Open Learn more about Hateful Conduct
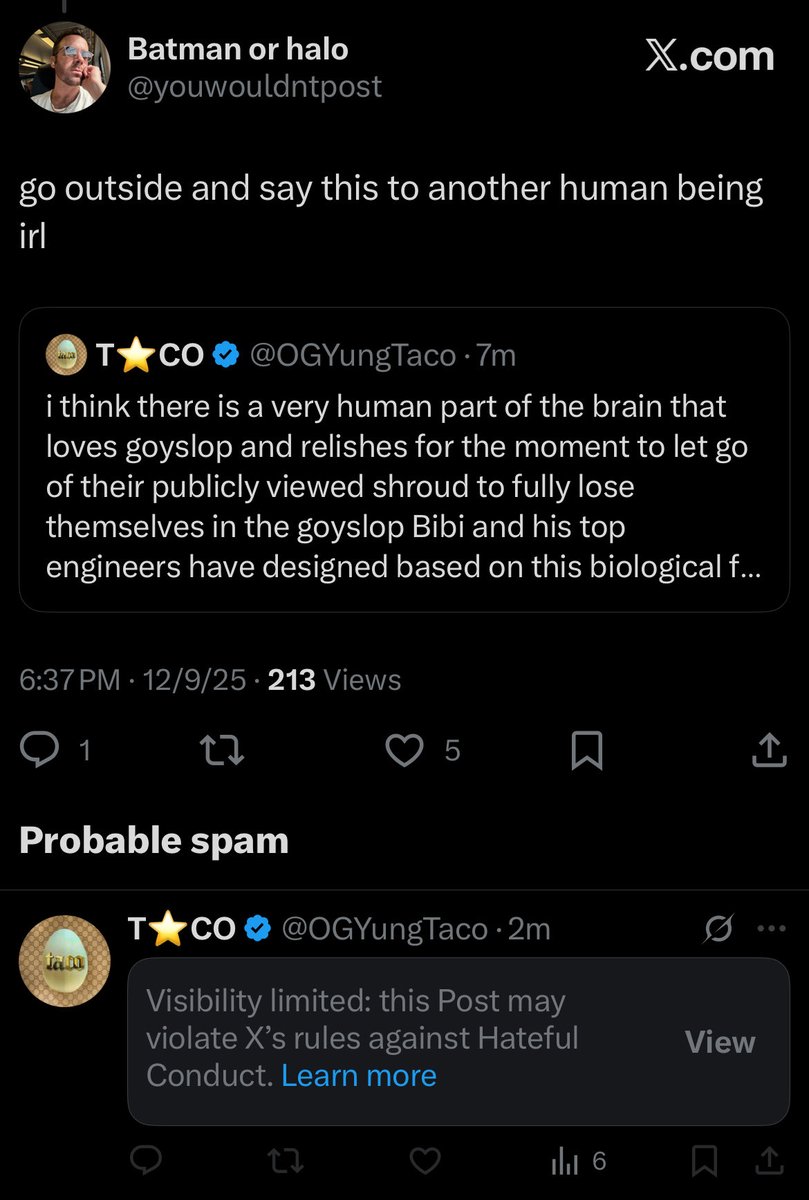The width and height of the screenshot is (809, 1200). point(359,1075)
